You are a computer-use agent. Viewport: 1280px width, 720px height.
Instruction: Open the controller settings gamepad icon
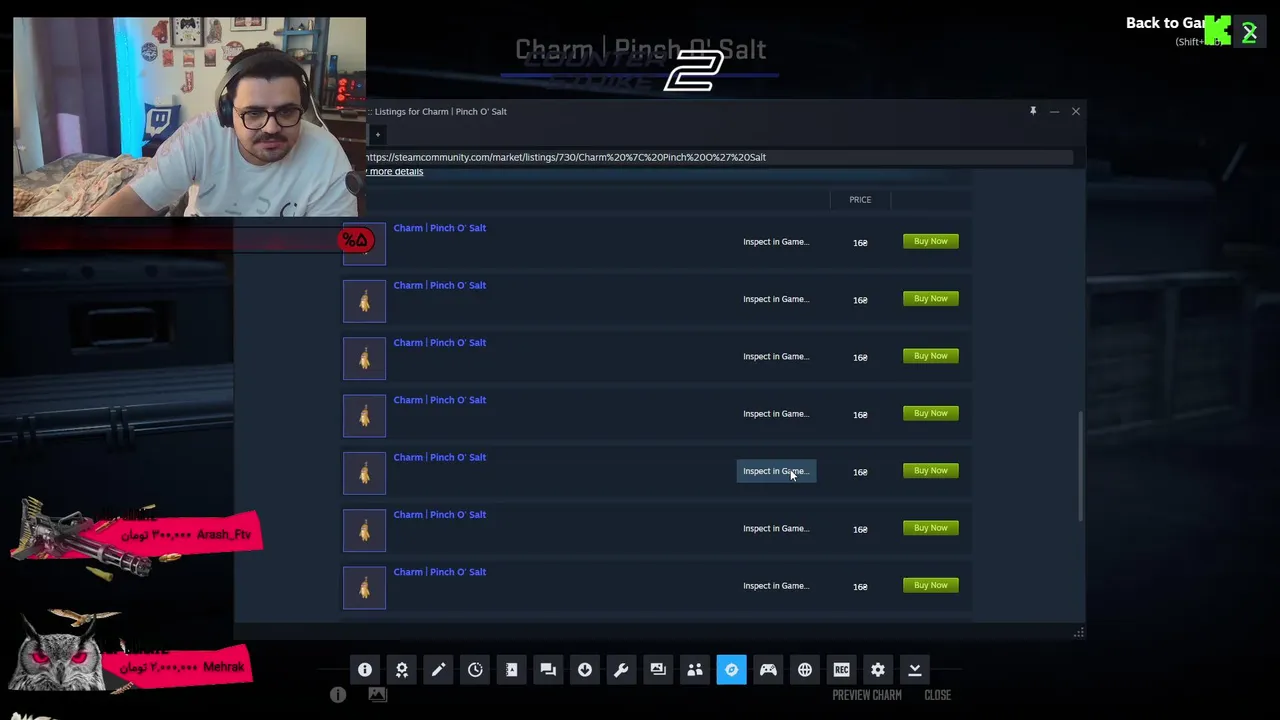pyautogui.click(x=768, y=670)
